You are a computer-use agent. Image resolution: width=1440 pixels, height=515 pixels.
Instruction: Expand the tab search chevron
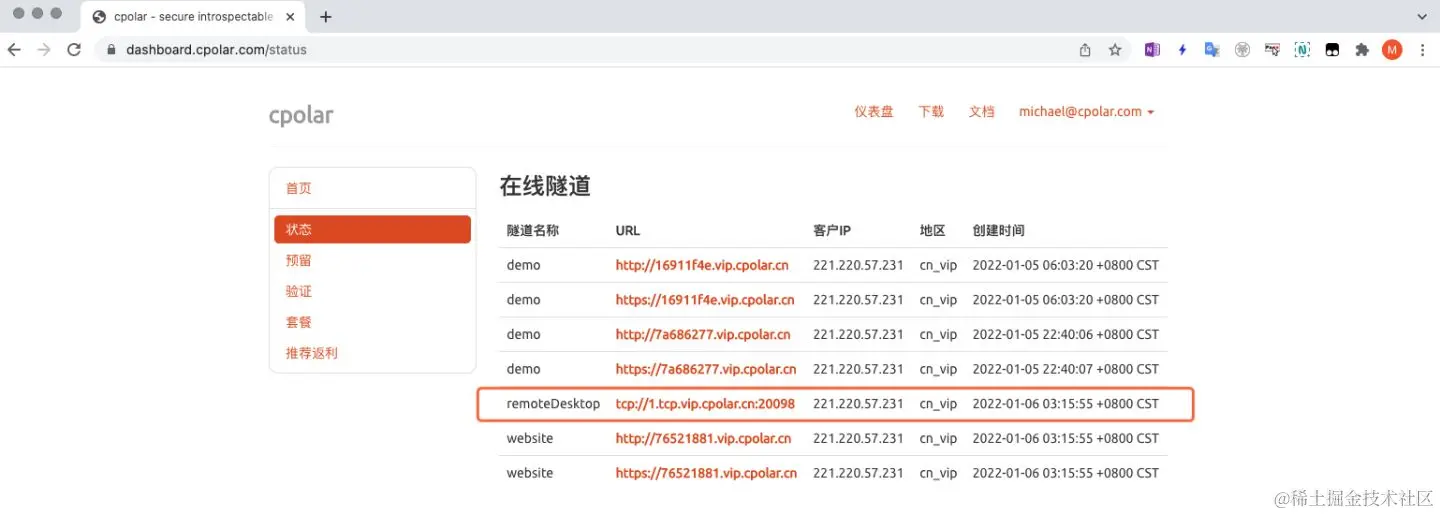point(1422,17)
